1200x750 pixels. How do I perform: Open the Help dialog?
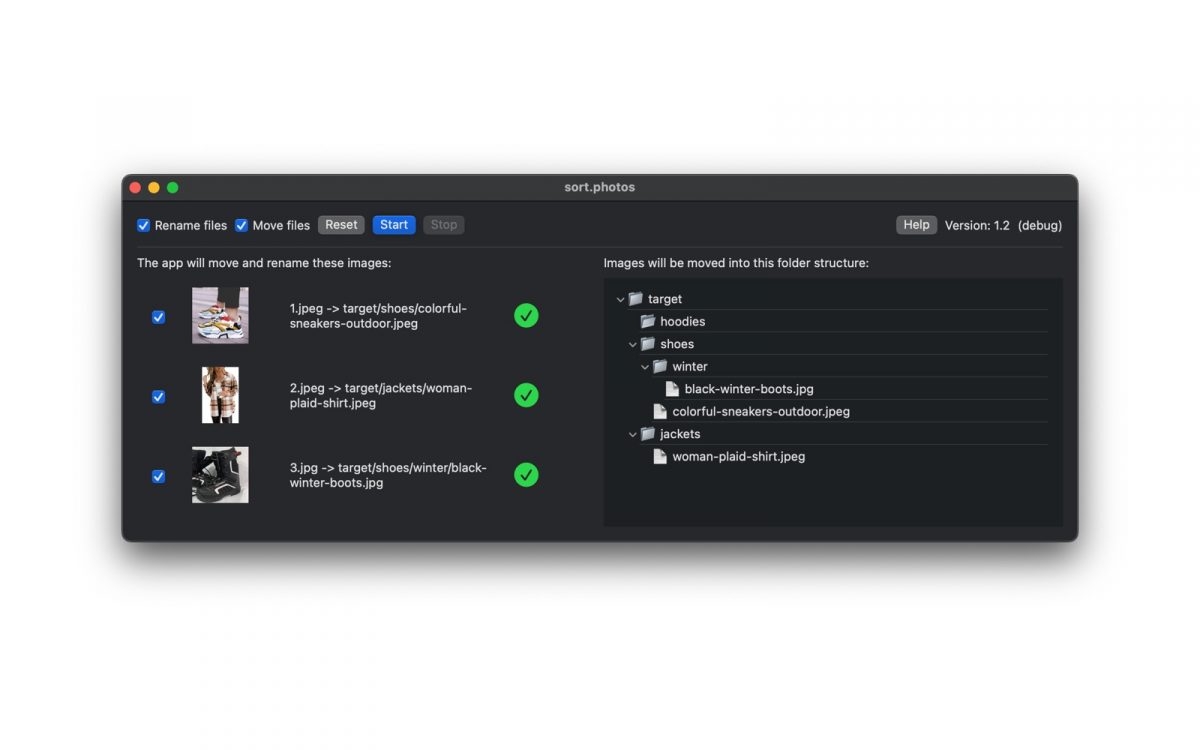coord(916,225)
